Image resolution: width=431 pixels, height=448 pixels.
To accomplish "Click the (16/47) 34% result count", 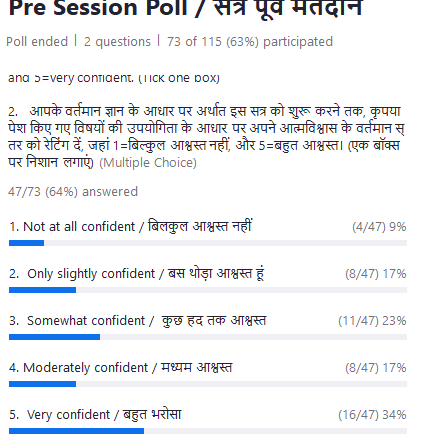I will click(372, 415).
